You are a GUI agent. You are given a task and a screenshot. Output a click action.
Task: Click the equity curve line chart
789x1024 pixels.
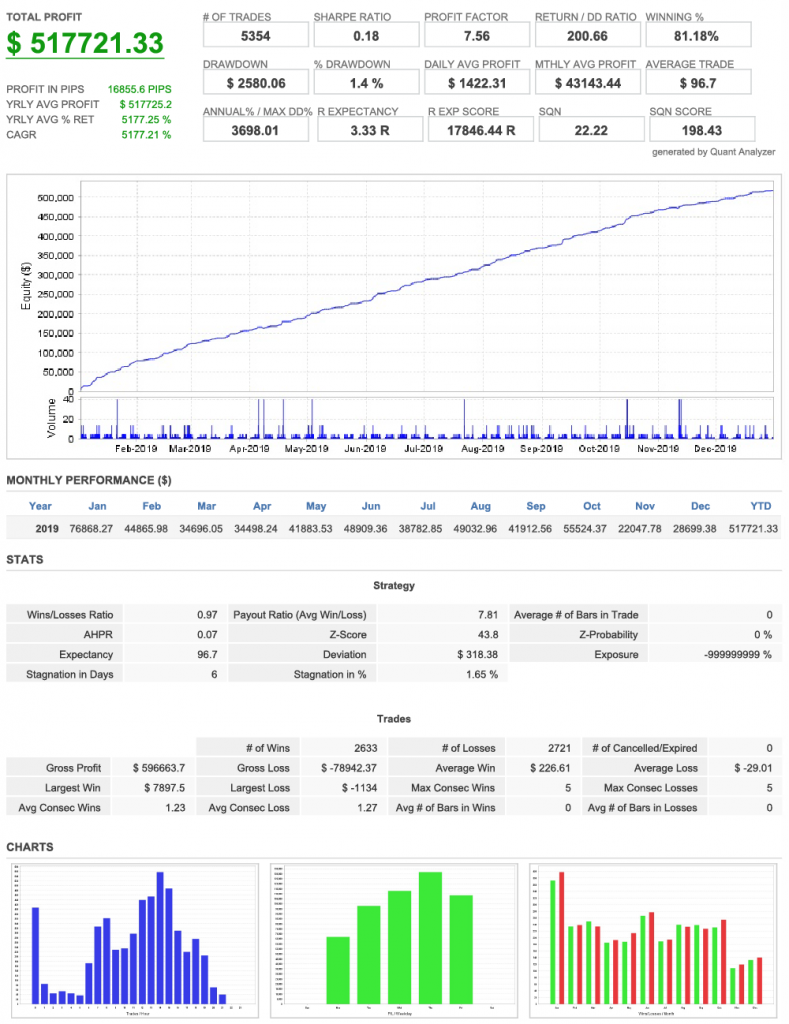tap(425, 290)
